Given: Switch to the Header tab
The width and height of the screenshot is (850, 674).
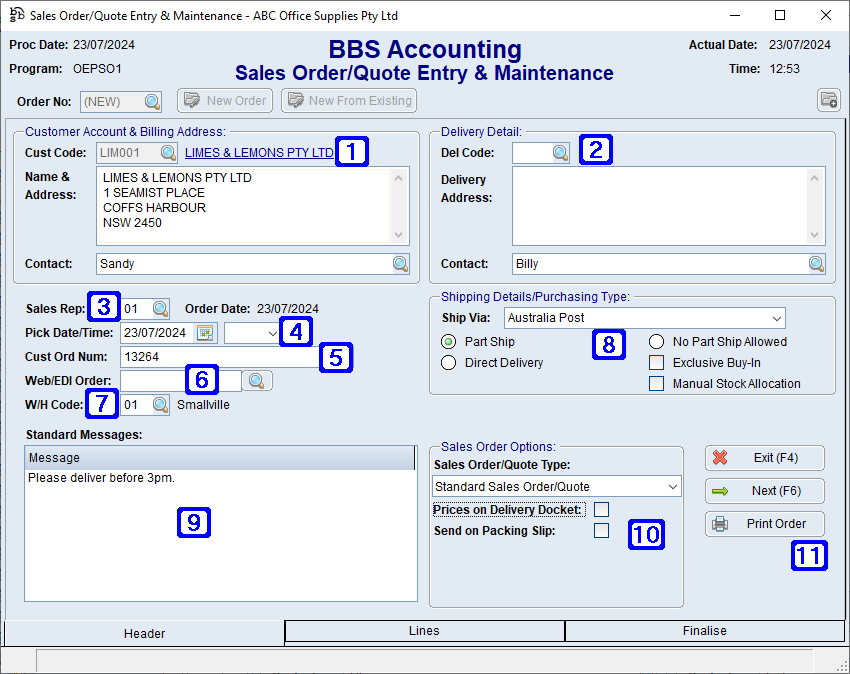Looking at the screenshot, I should pyautogui.click(x=144, y=633).
